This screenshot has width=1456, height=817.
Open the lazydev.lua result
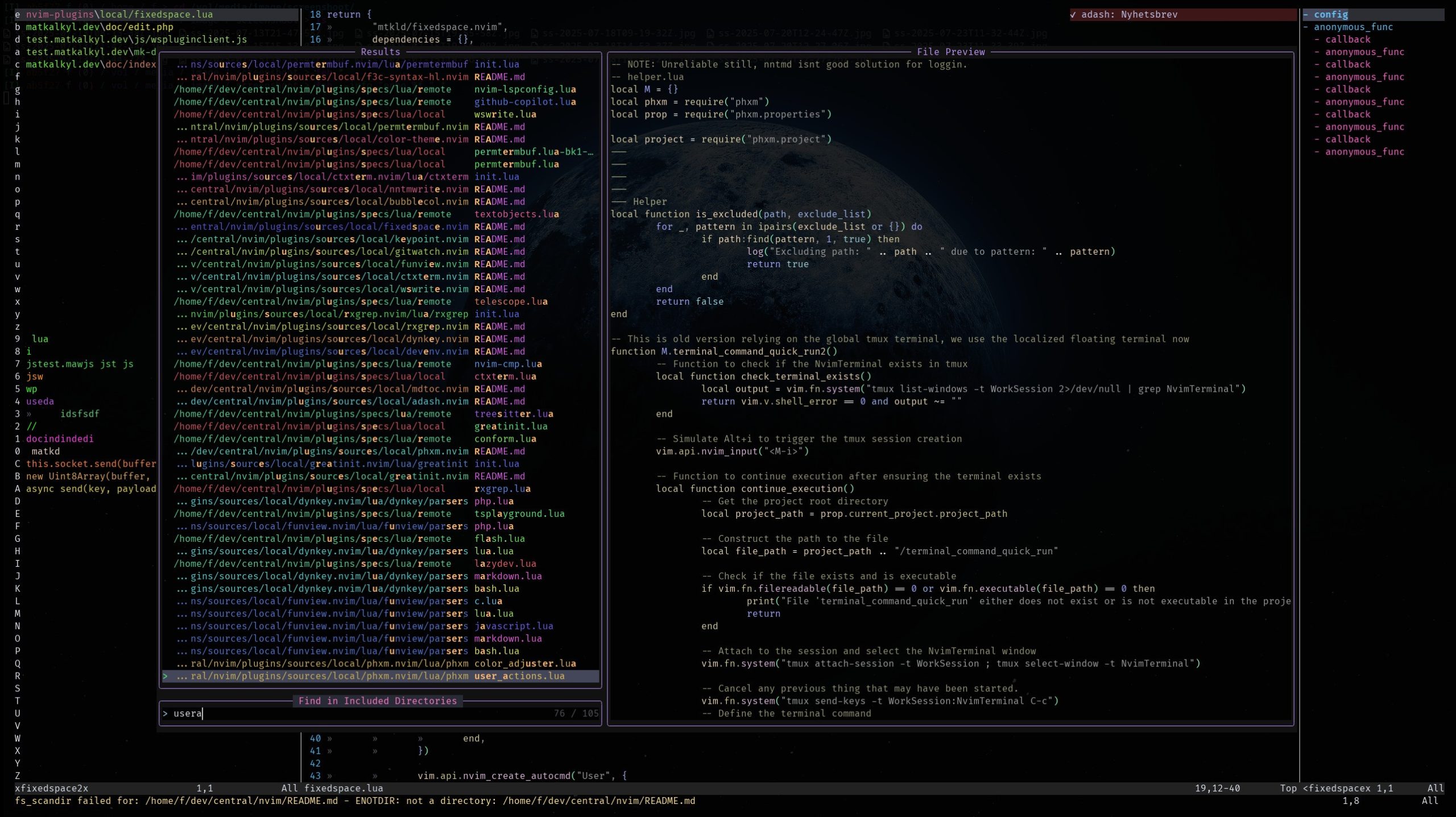[x=380, y=564]
